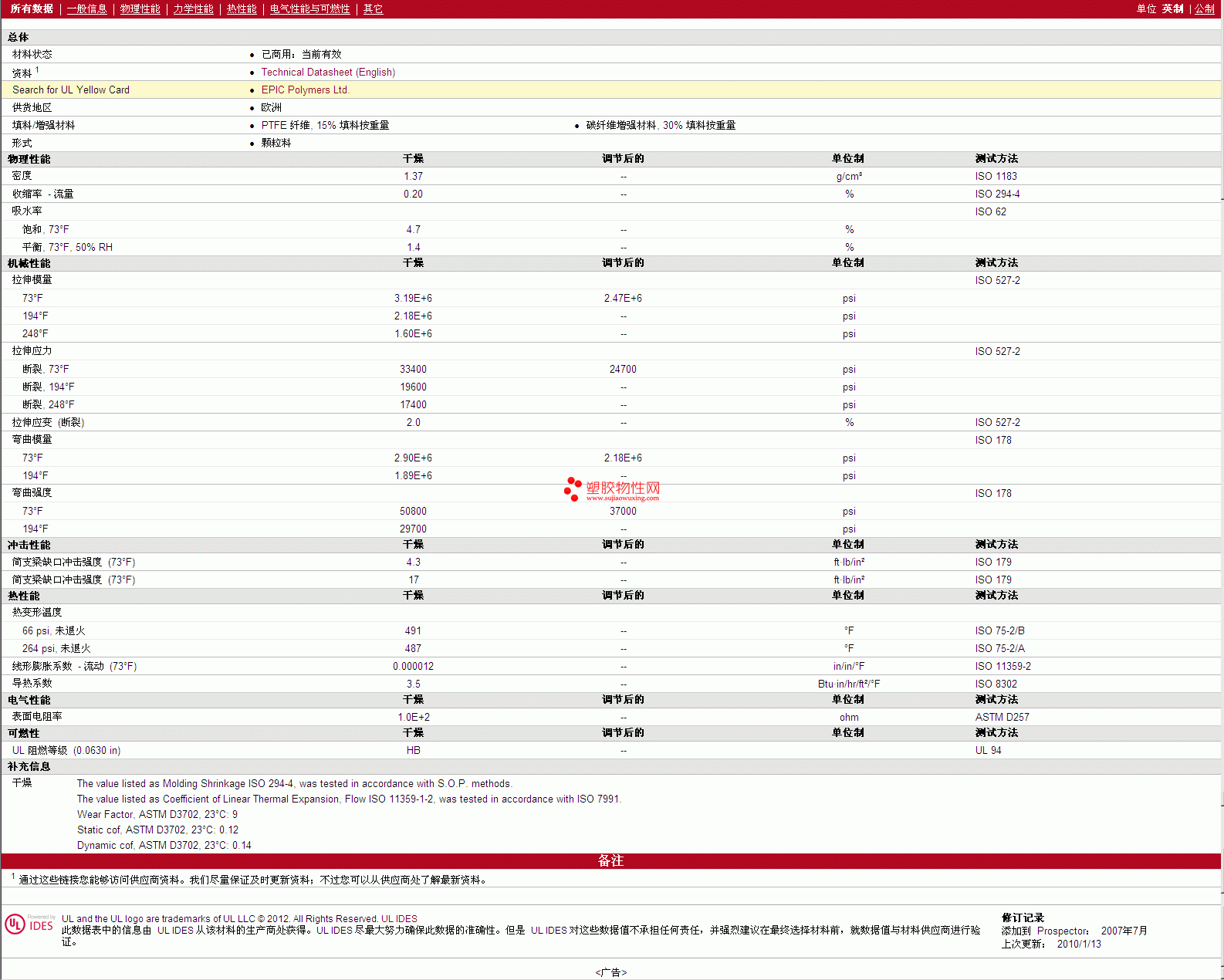Viewport: 1224px width, 980px height.
Task: Click the <广告> placeholder at page bottom
Action: (610, 972)
